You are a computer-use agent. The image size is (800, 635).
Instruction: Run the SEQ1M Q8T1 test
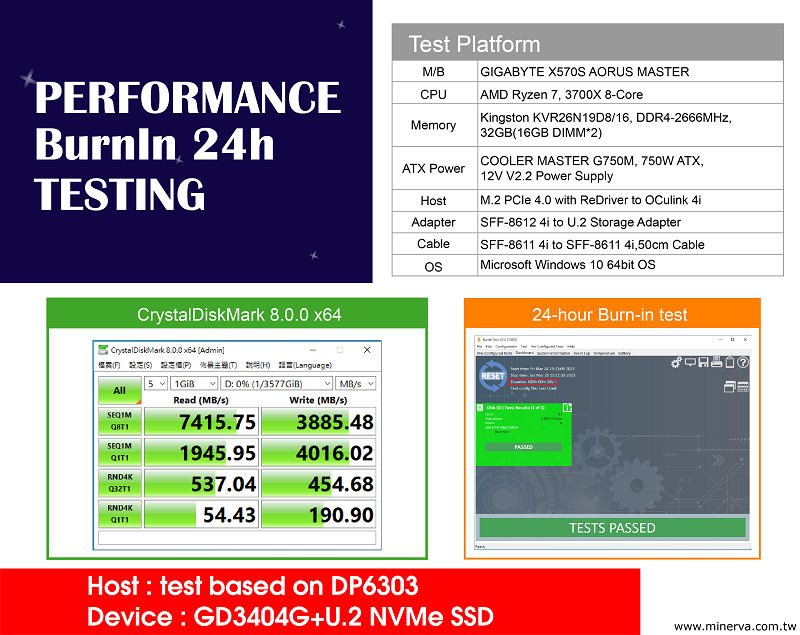[119, 421]
